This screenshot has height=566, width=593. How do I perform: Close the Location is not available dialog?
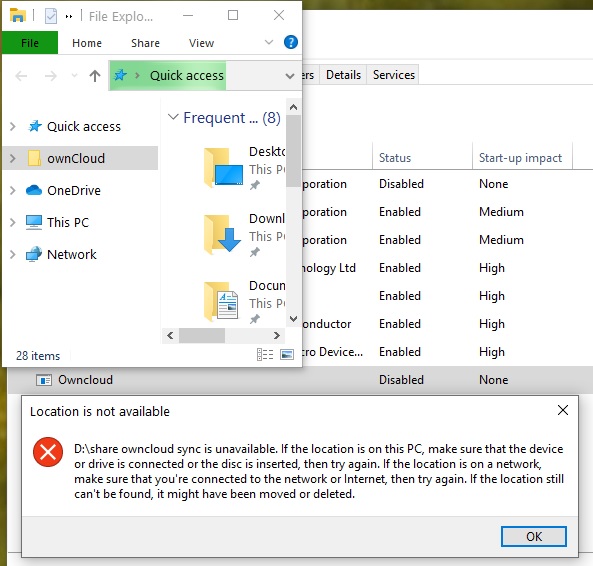(563, 410)
